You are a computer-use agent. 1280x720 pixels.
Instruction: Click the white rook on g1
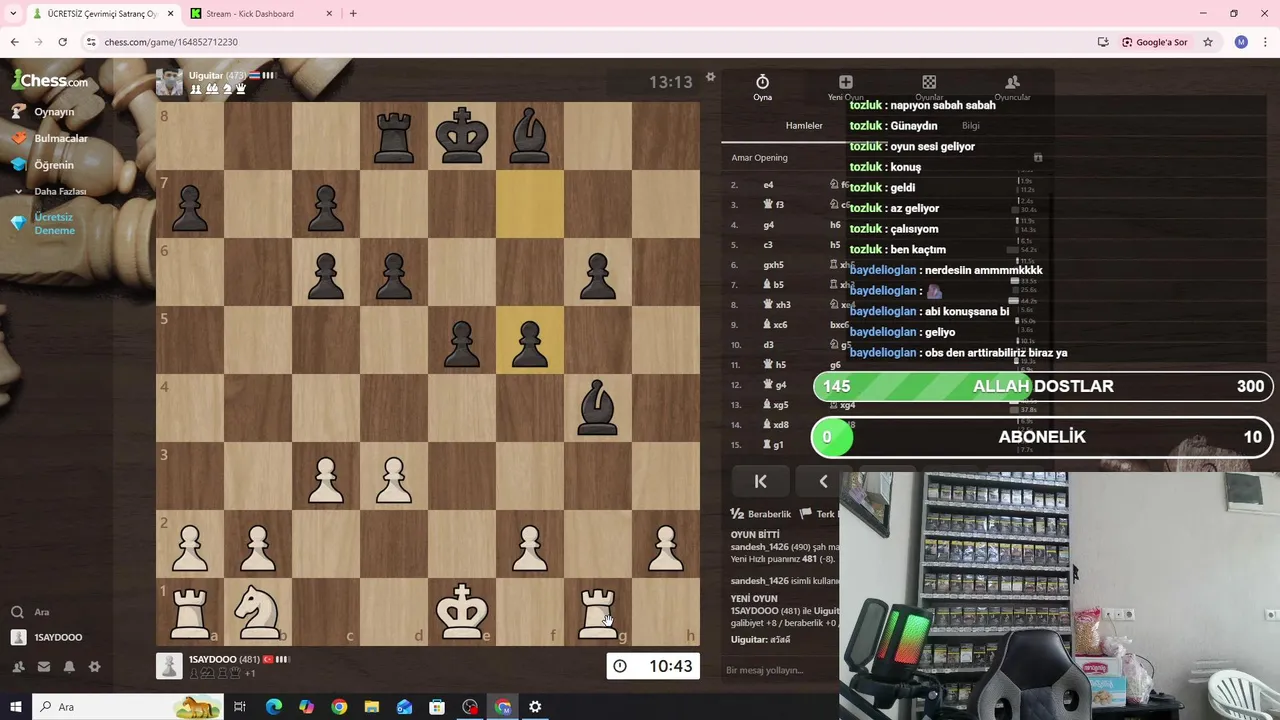pyautogui.click(x=598, y=612)
